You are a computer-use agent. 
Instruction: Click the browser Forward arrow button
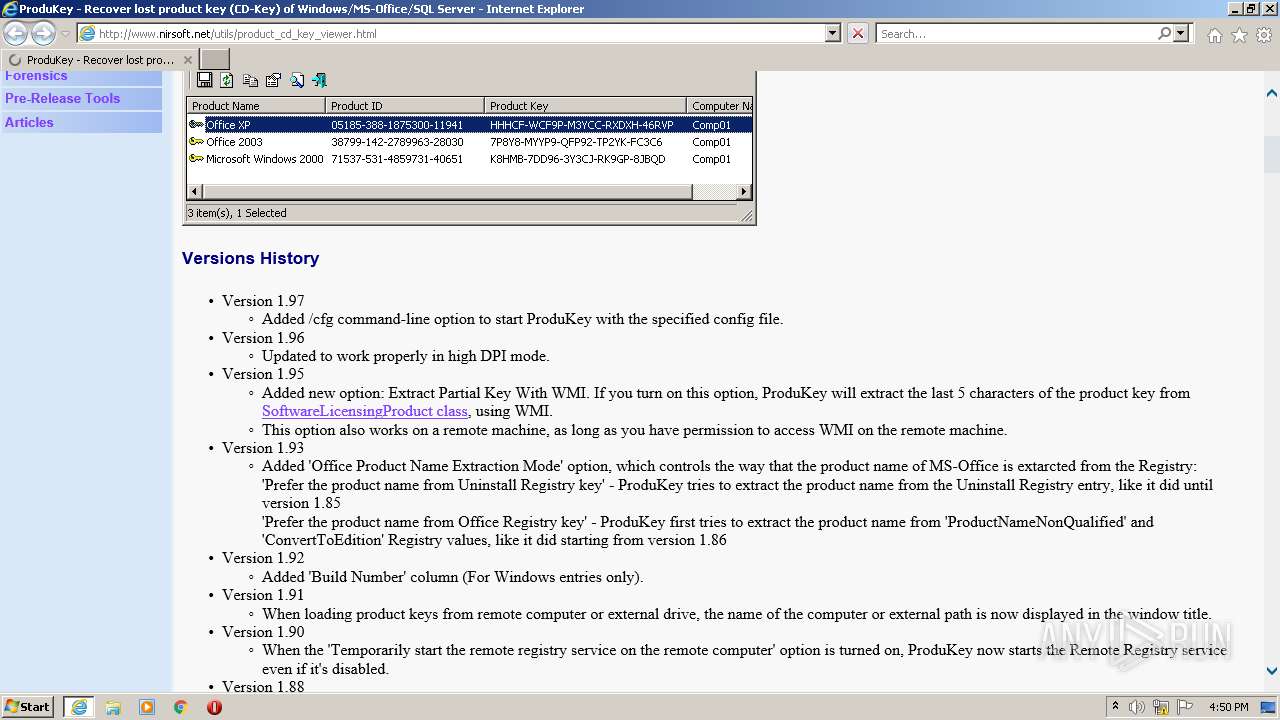(43, 34)
